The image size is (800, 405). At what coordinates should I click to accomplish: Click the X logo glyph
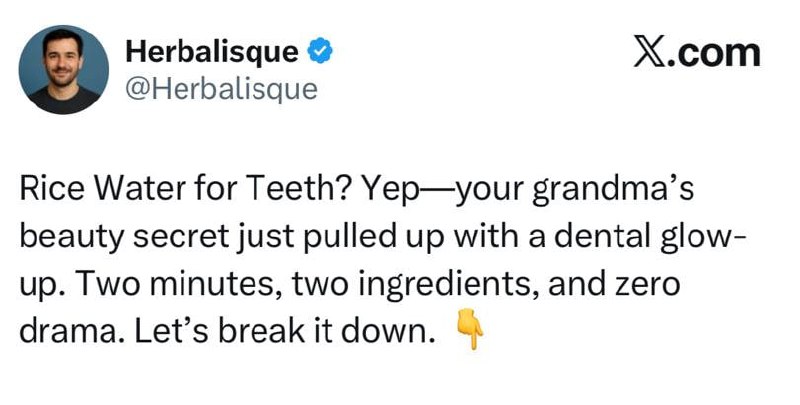click(x=651, y=52)
